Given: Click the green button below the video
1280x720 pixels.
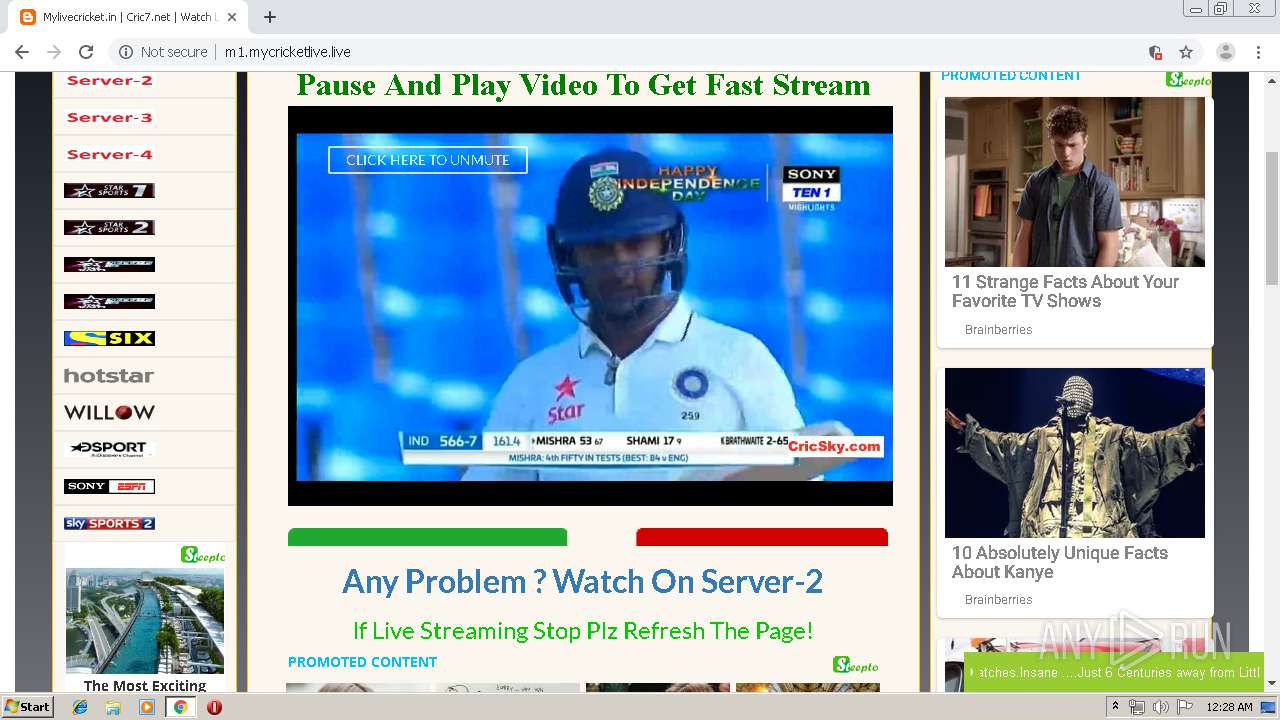Looking at the screenshot, I should click(427, 537).
